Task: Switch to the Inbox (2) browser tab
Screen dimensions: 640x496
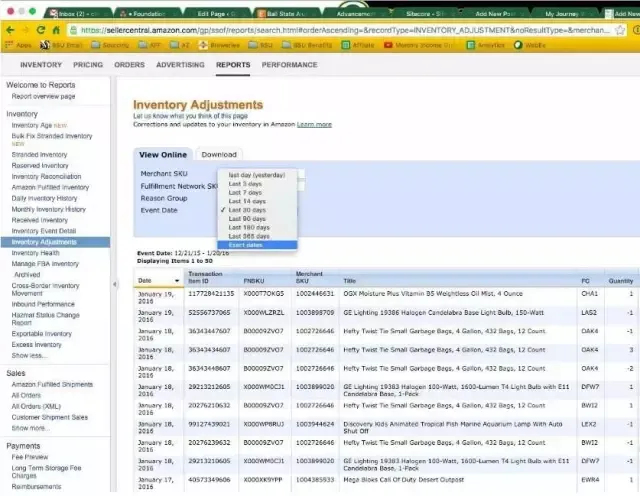Action: pyautogui.click(x=76, y=13)
